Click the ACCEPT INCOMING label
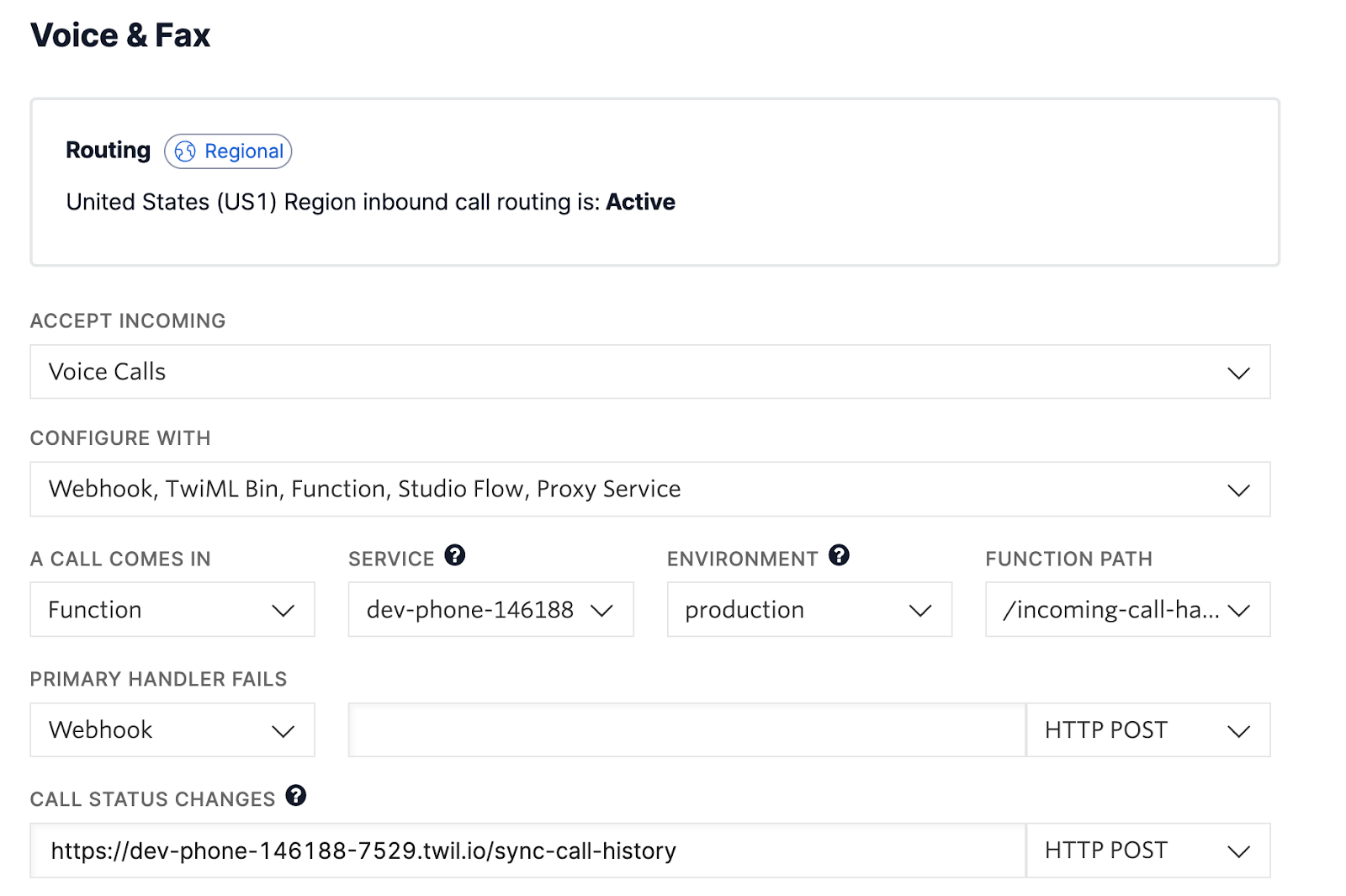This screenshot has height=896, width=1346. tap(128, 321)
